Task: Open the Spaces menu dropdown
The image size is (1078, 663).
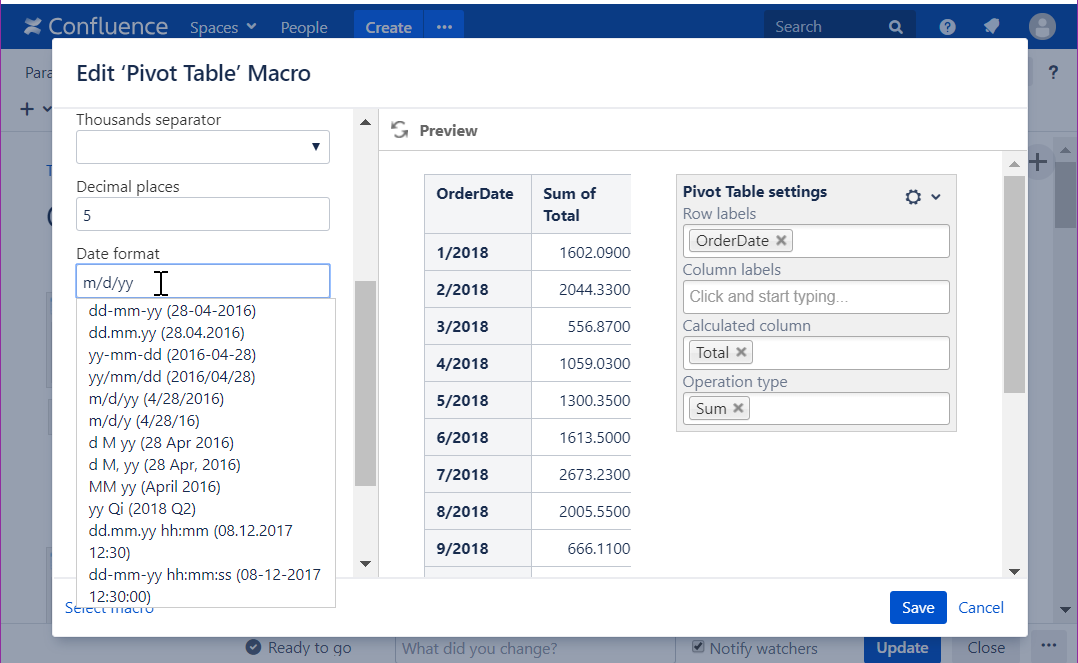Action: pyautogui.click(x=223, y=27)
